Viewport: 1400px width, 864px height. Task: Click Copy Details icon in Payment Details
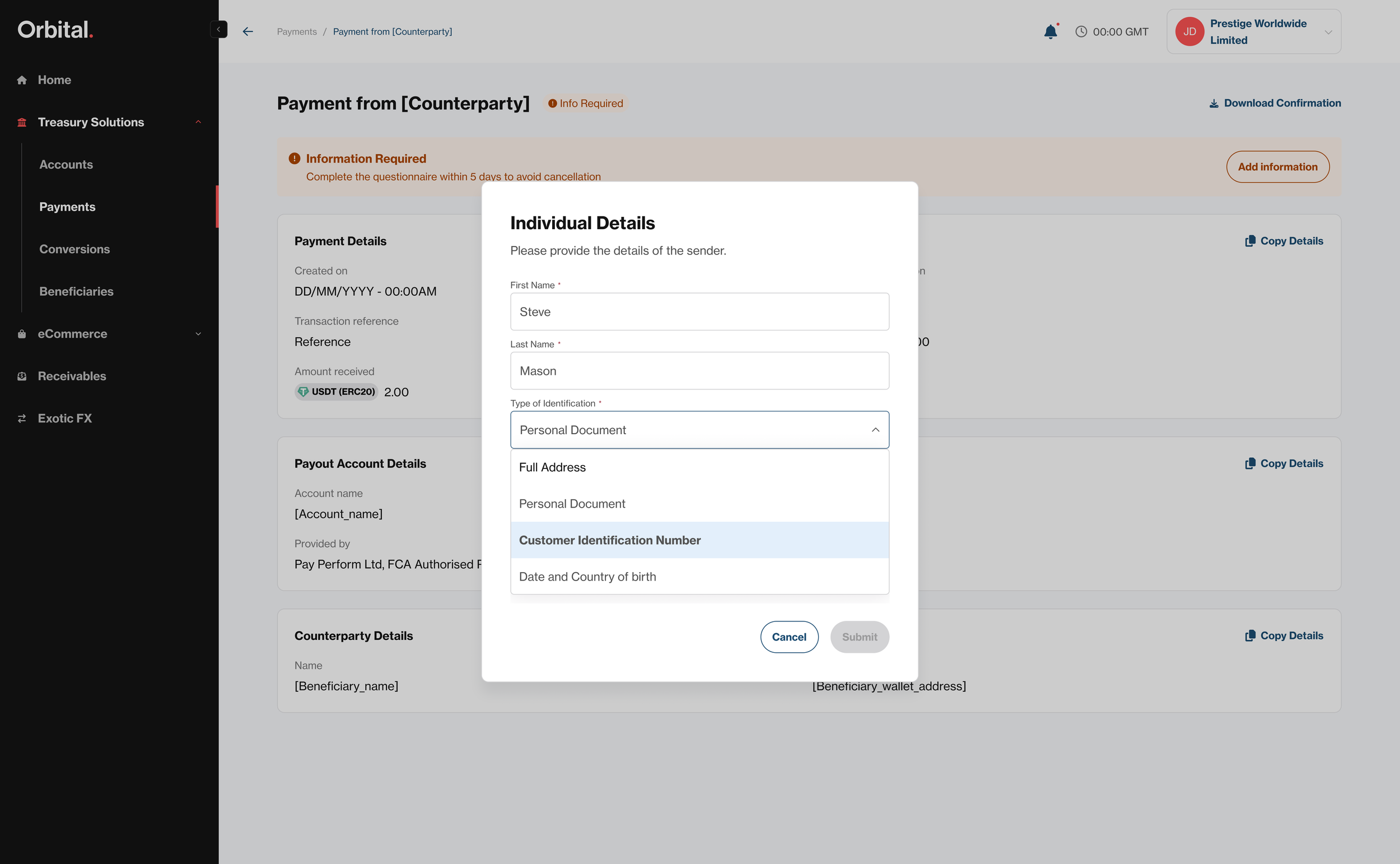[x=1250, y=241]
